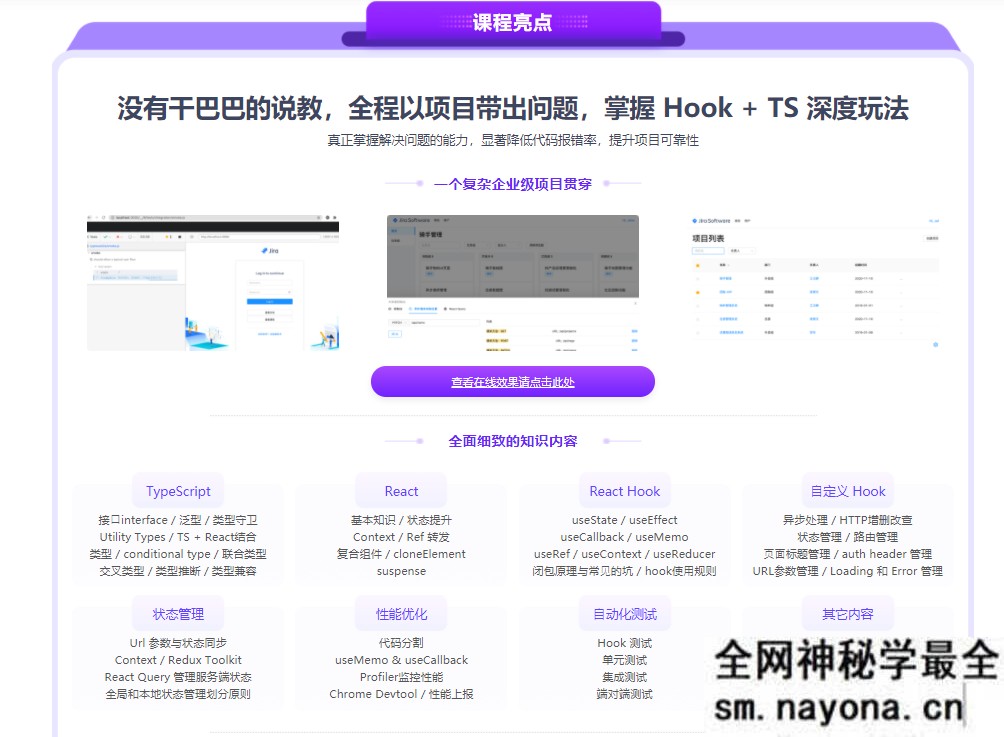Click the text URL参数管理 / Loading 和 Error 管理
1004x737 pixels.
[x=848, y=571]
